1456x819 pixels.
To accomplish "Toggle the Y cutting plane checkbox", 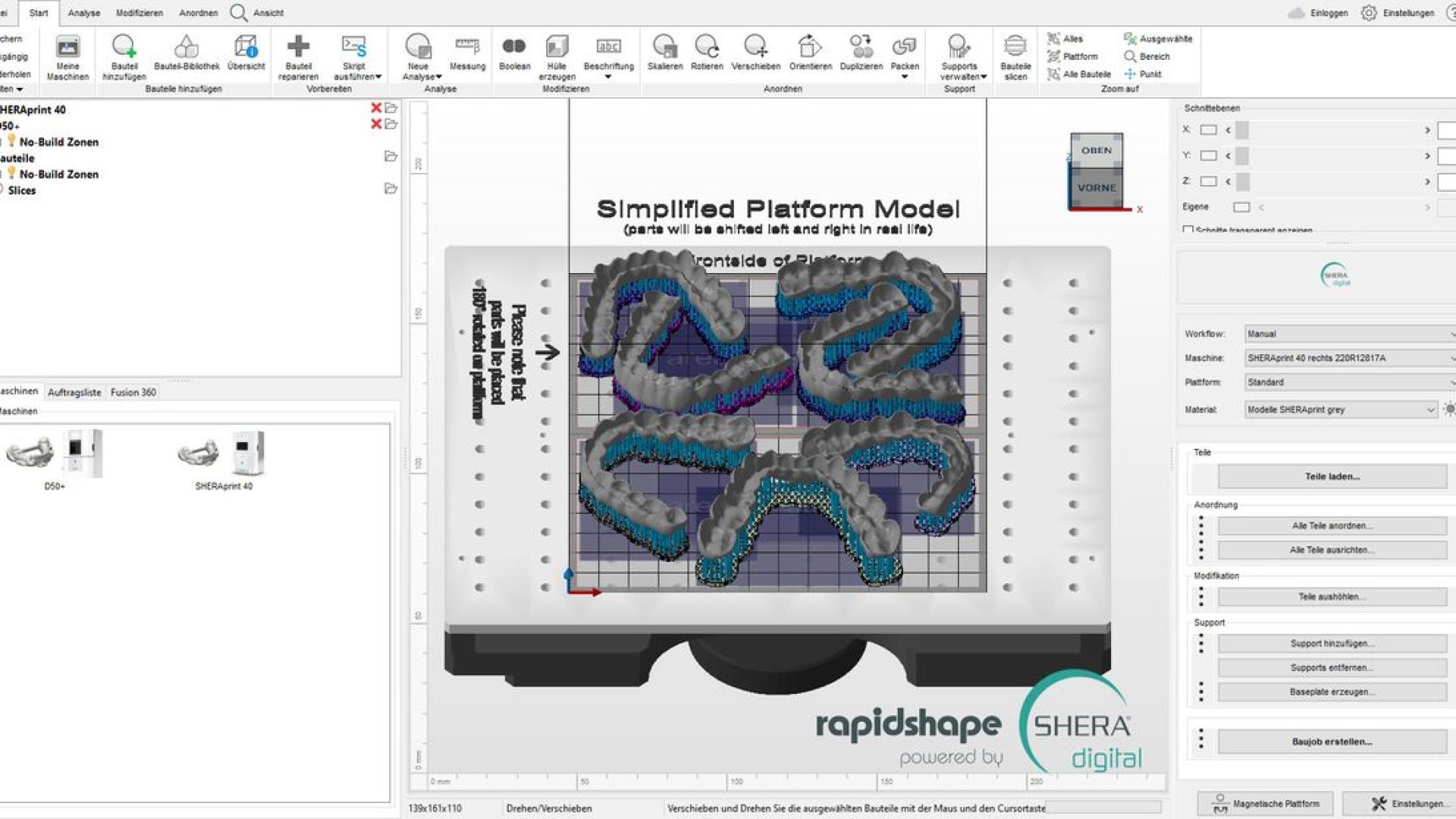I will tap(1209, 156).
